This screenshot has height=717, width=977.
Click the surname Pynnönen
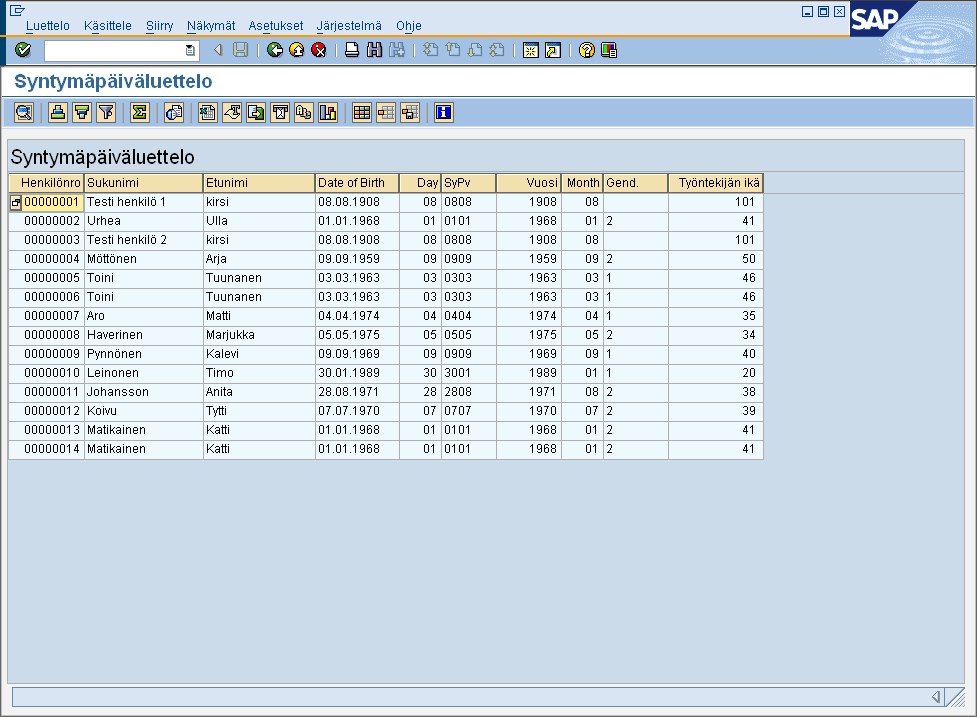point(114,354)
